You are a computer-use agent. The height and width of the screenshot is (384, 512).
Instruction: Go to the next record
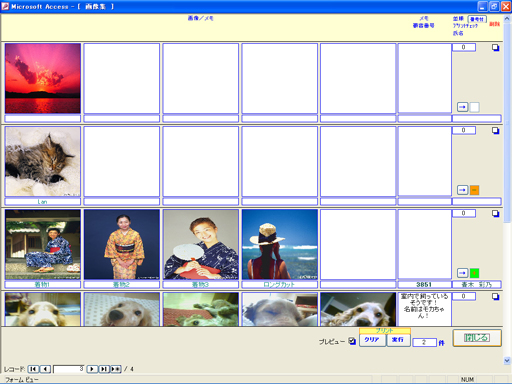(x=92, y=369)
